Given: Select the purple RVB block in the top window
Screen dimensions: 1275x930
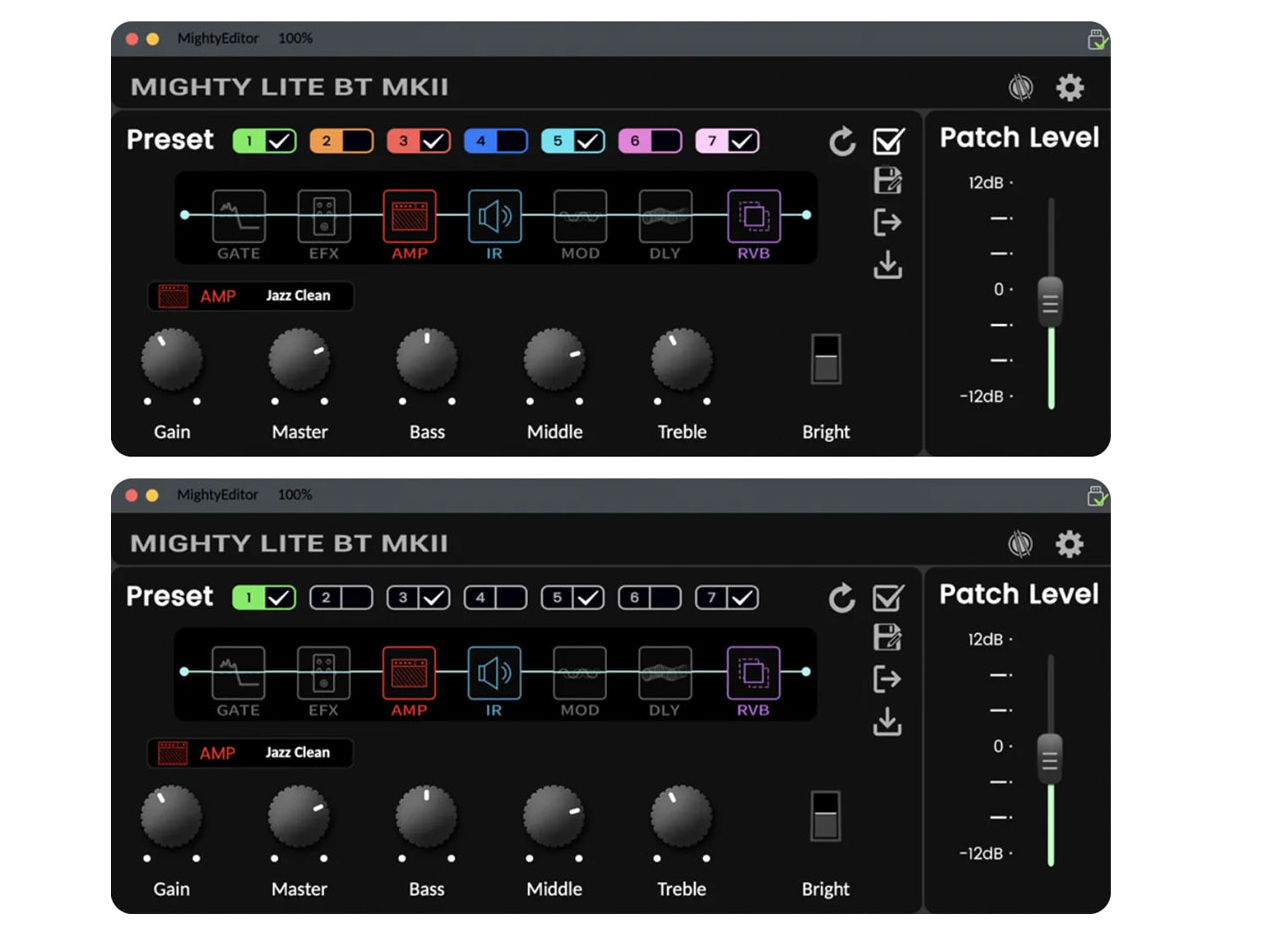Looking at the screenshot, I should coord(753,216).
